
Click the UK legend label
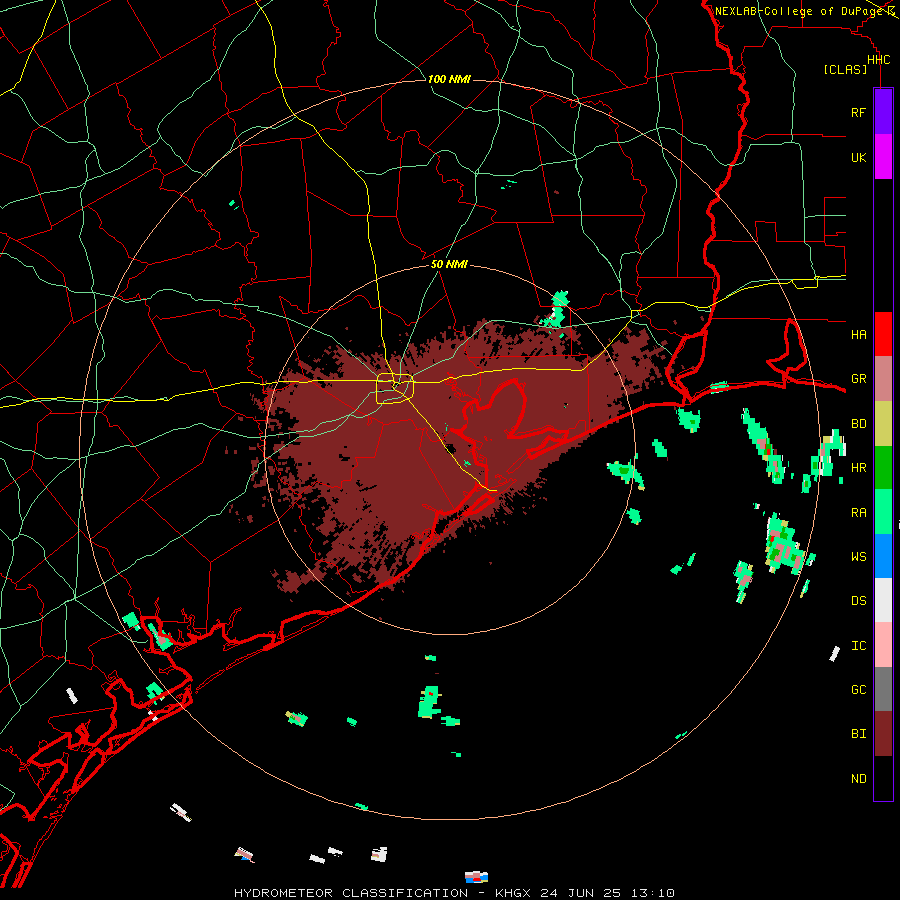858,157
